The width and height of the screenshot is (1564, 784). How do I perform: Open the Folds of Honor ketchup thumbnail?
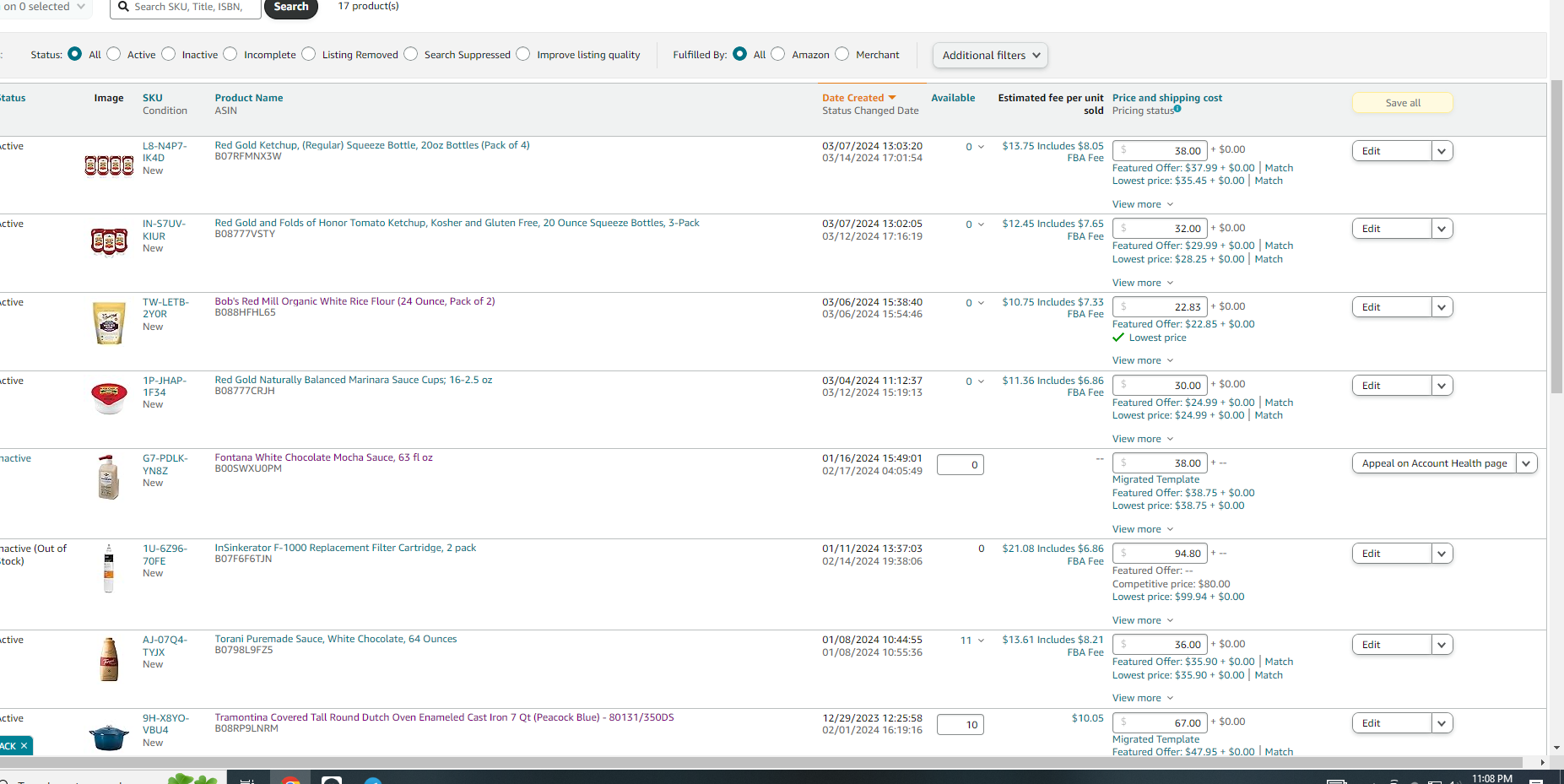pyautogui.click(x=109, y=241)
